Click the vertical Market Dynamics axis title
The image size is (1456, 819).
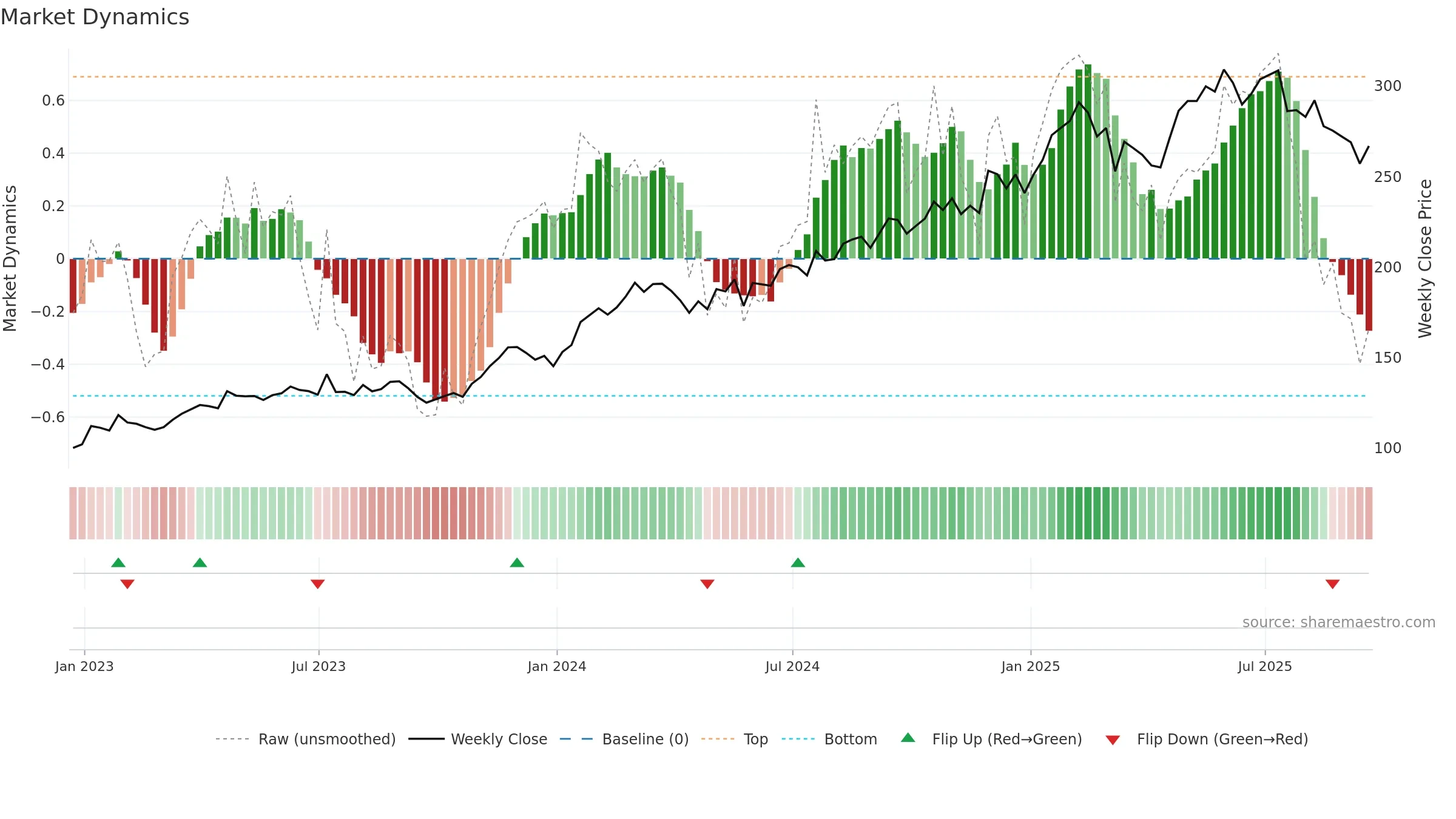(x=10, y=258)
